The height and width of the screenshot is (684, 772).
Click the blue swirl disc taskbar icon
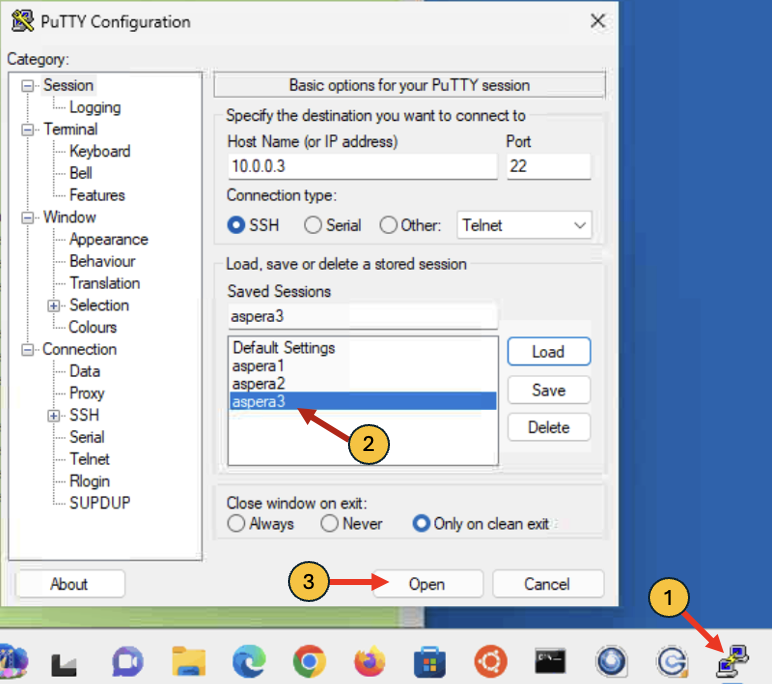coord(611,661)
